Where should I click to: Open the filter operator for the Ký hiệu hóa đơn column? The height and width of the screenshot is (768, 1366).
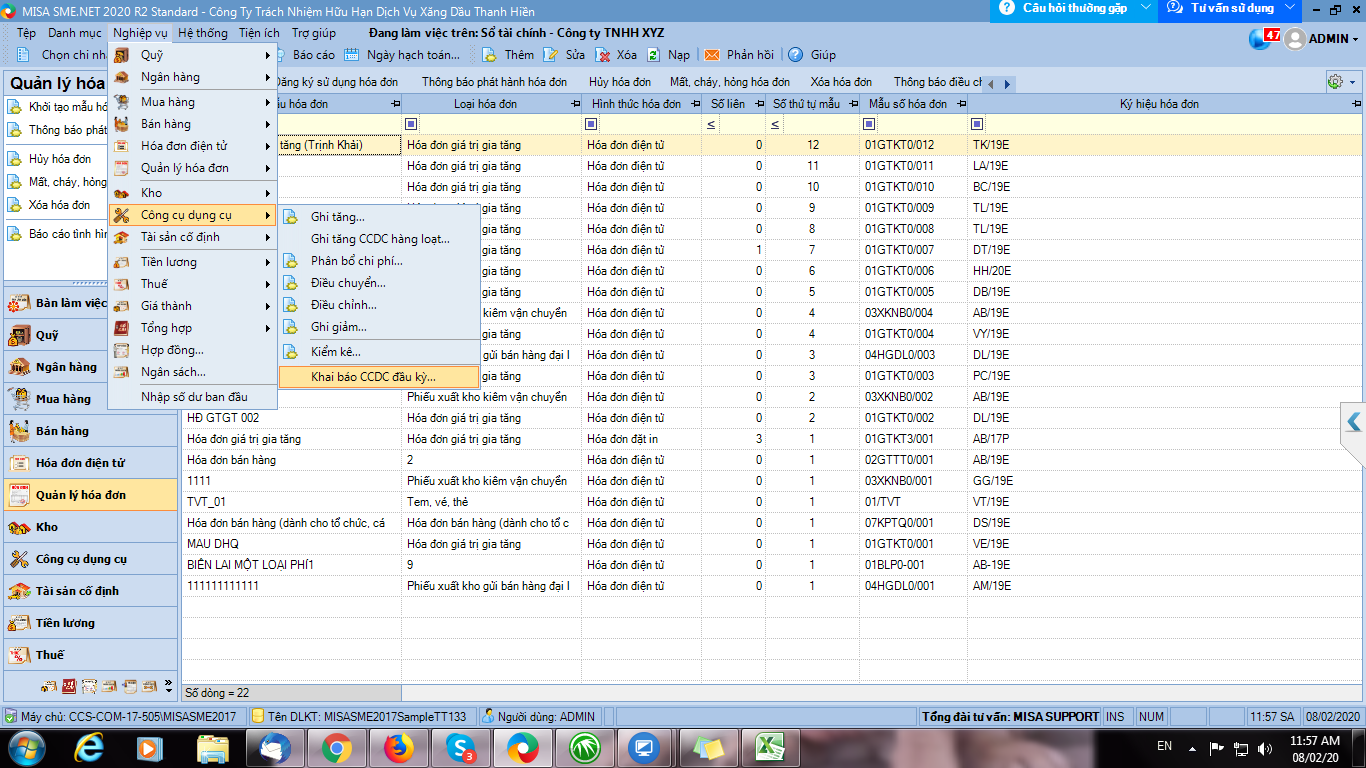tap(977, 124)
